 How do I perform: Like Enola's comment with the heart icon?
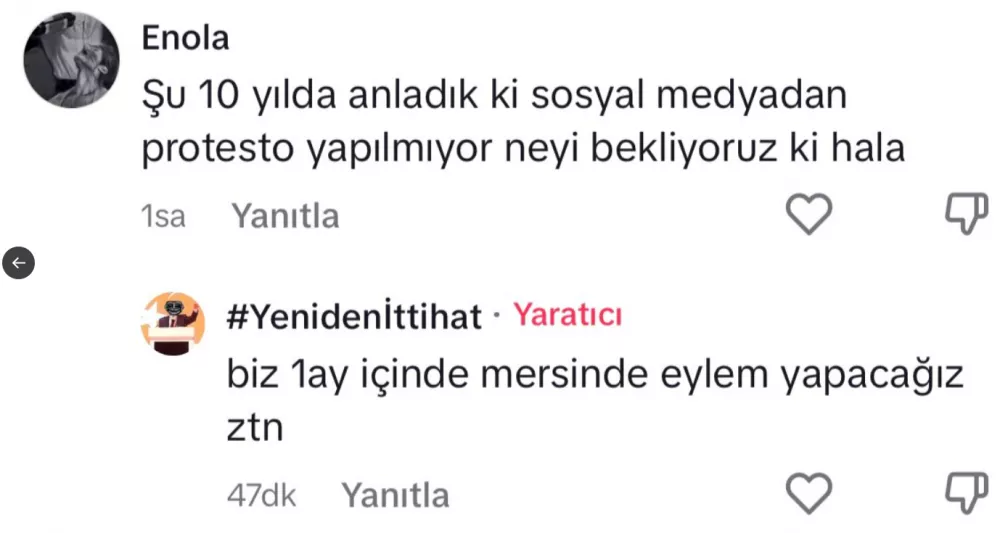(x=807, y=214)
